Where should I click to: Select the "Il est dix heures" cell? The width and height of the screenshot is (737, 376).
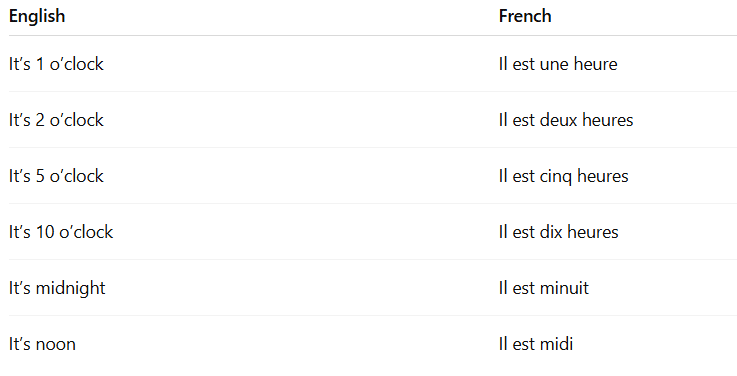(558, 232)
